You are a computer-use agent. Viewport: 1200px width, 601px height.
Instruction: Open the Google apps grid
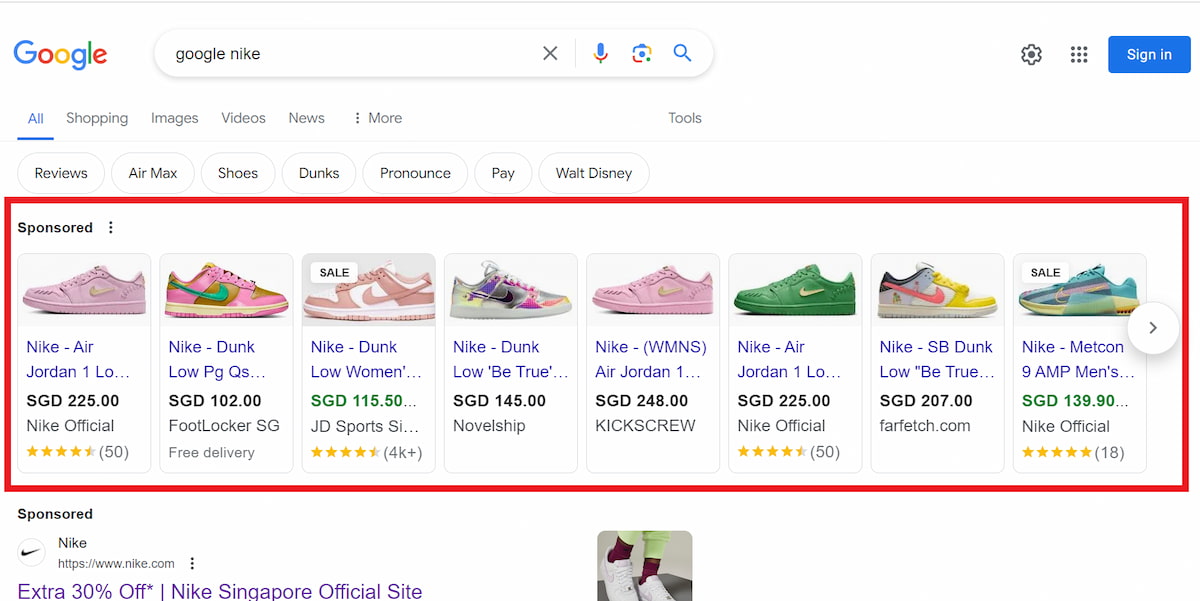pos(1078,55)
